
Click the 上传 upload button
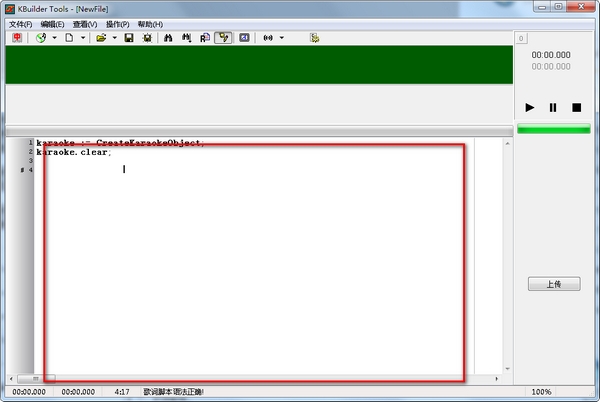554,284
